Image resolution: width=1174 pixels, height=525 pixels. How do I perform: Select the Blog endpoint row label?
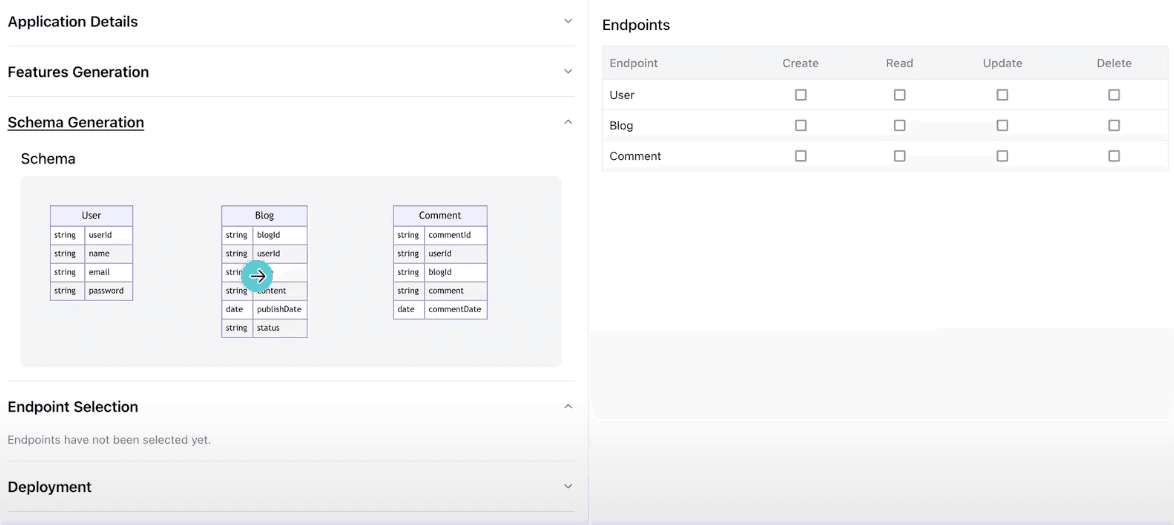coord(621,126)
